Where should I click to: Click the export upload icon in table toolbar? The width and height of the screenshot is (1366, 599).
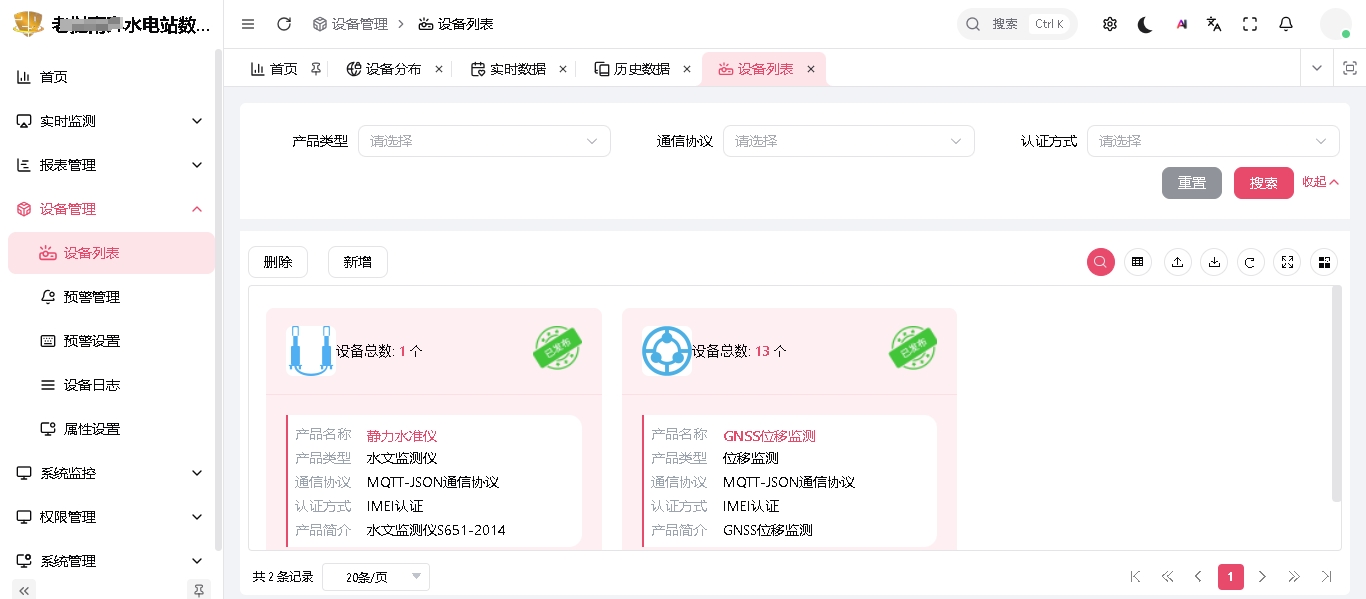click(1177, 262)
